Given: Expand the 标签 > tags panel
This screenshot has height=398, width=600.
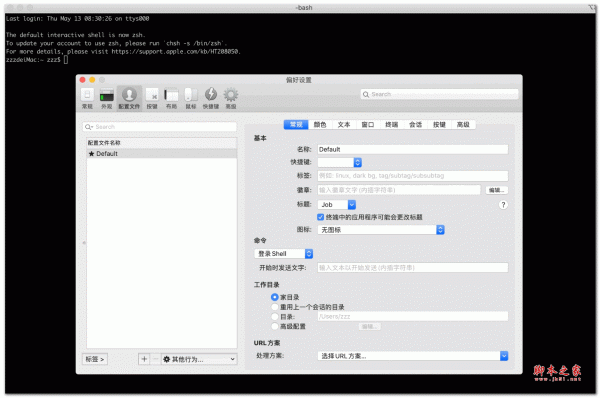Looking at the screenshot, I should tap(95, 359).
